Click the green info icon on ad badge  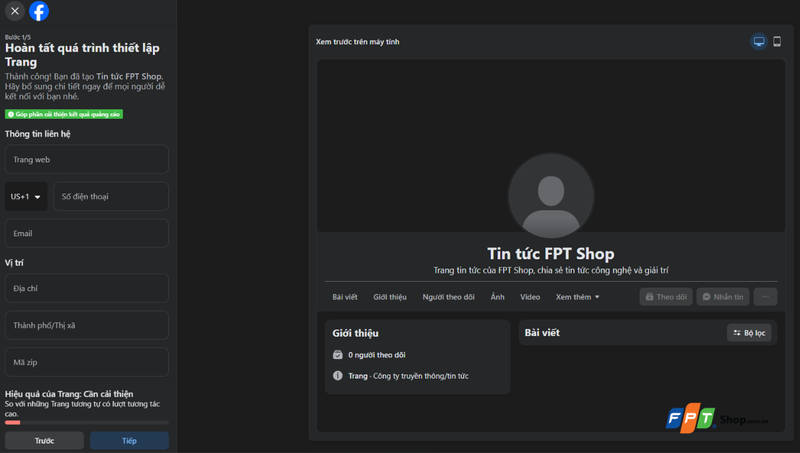(x=11, y=114)
